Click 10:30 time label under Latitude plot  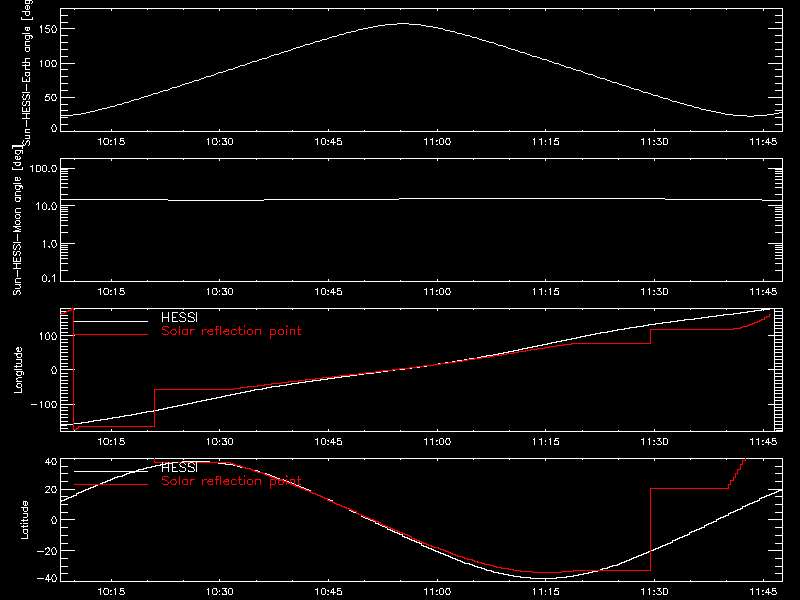[220, 592]
